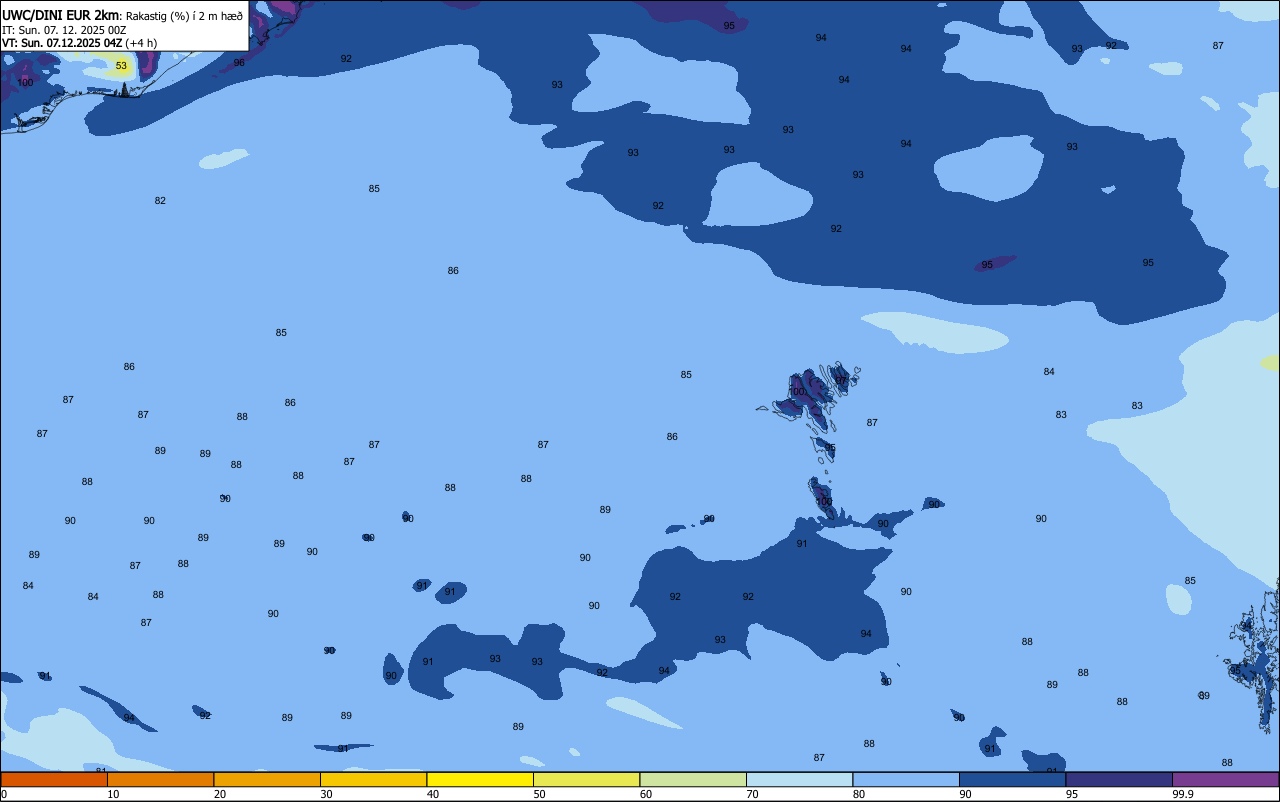Click the 'IT: Sun. 07. 12. 2025 00Z' line

point(64,30)
